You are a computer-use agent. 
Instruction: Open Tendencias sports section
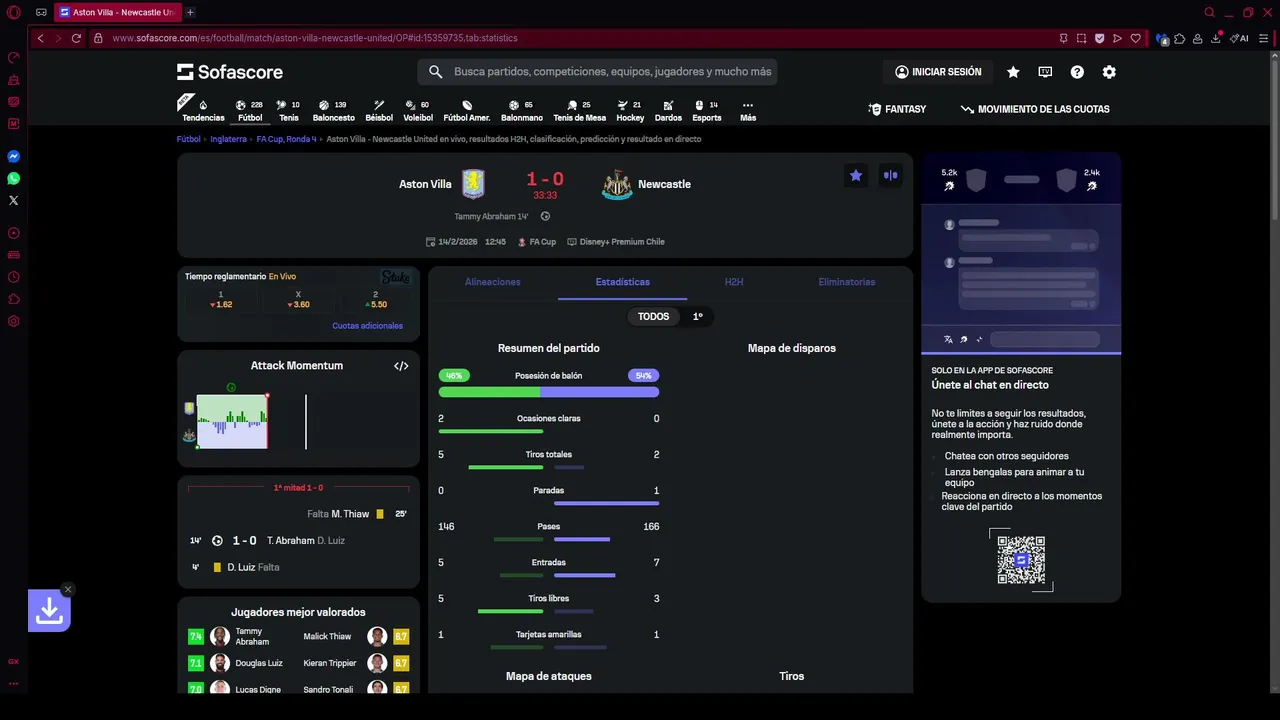(x=203, y=110)
